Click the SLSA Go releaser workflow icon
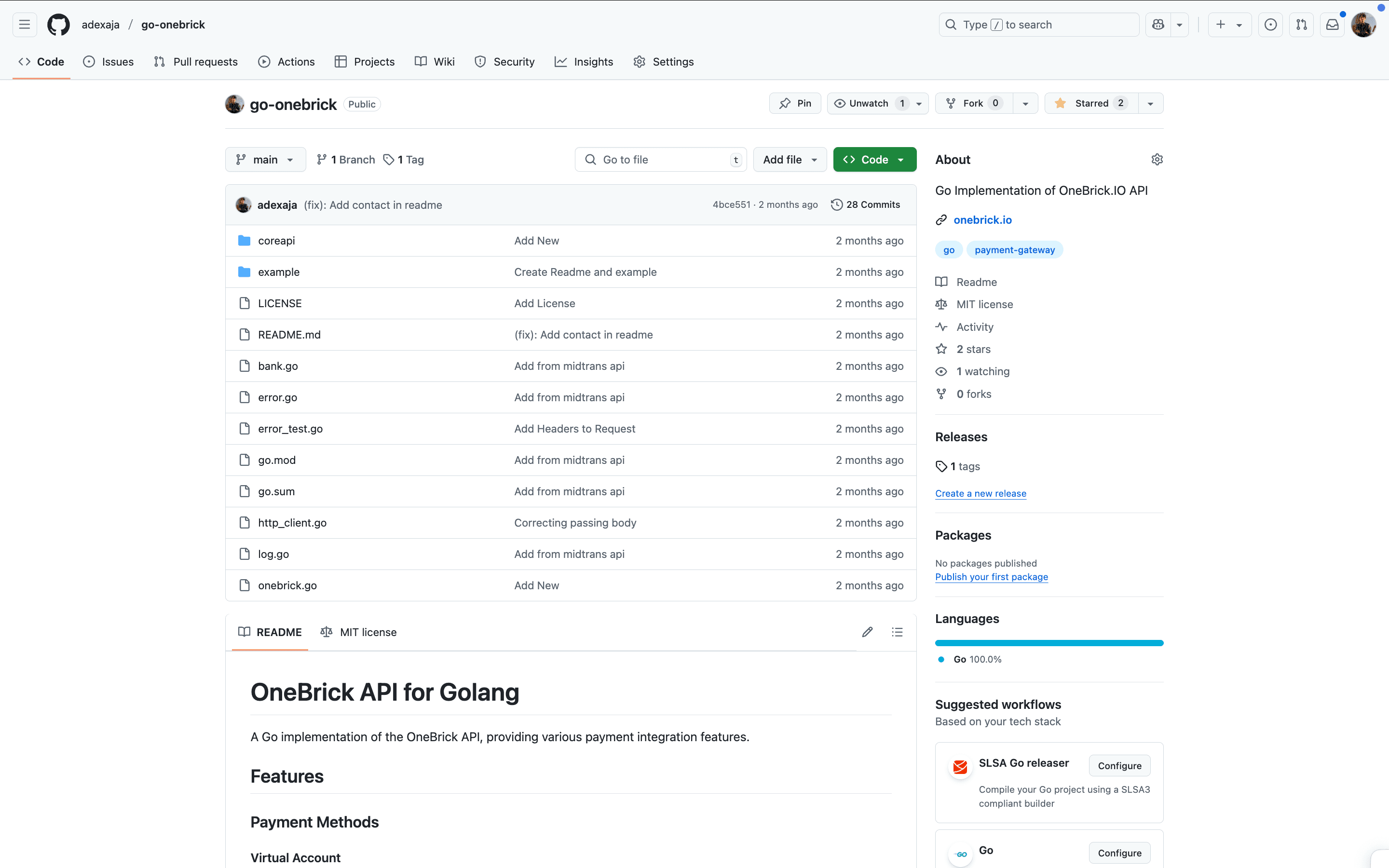The width and height of the screenshot is (1389, 868). tap(960, 766)
